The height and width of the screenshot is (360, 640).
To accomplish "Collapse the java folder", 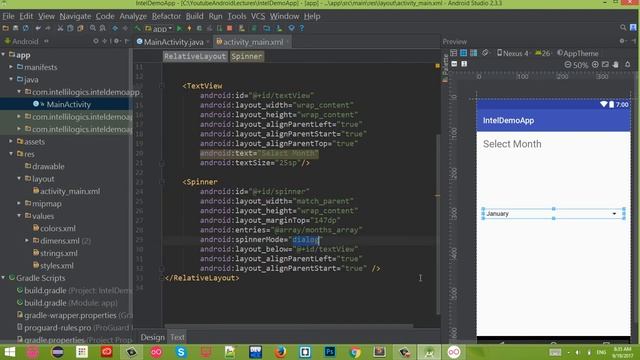I will [11, 79].
